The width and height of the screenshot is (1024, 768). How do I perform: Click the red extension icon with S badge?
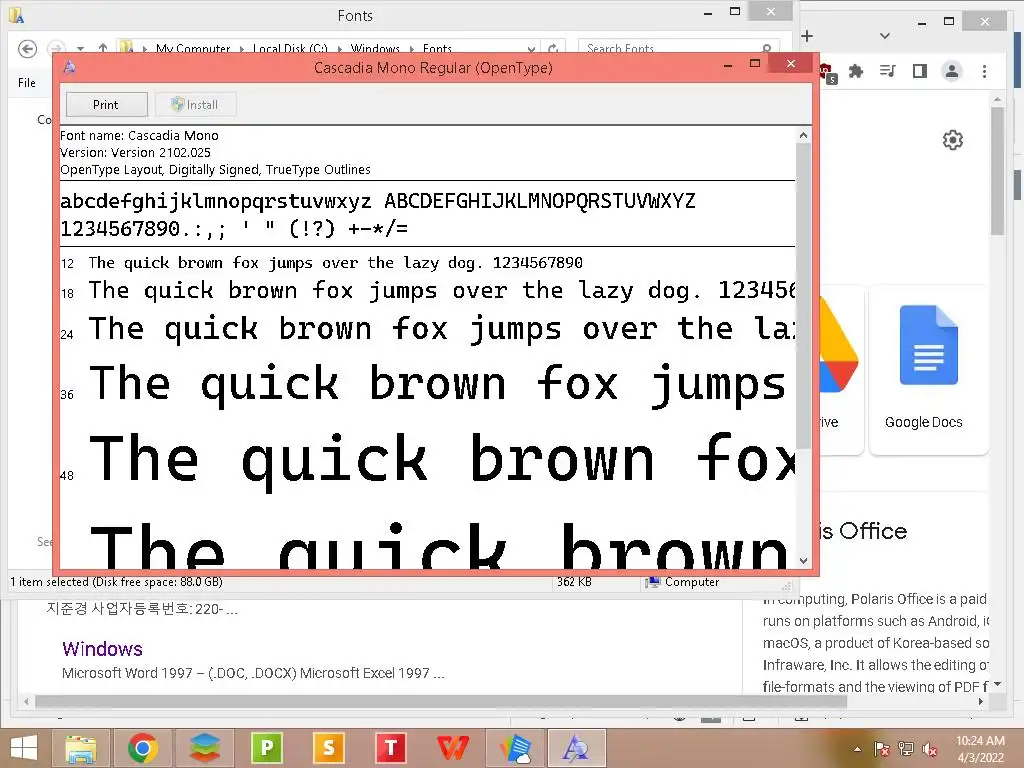pos(828,72)
